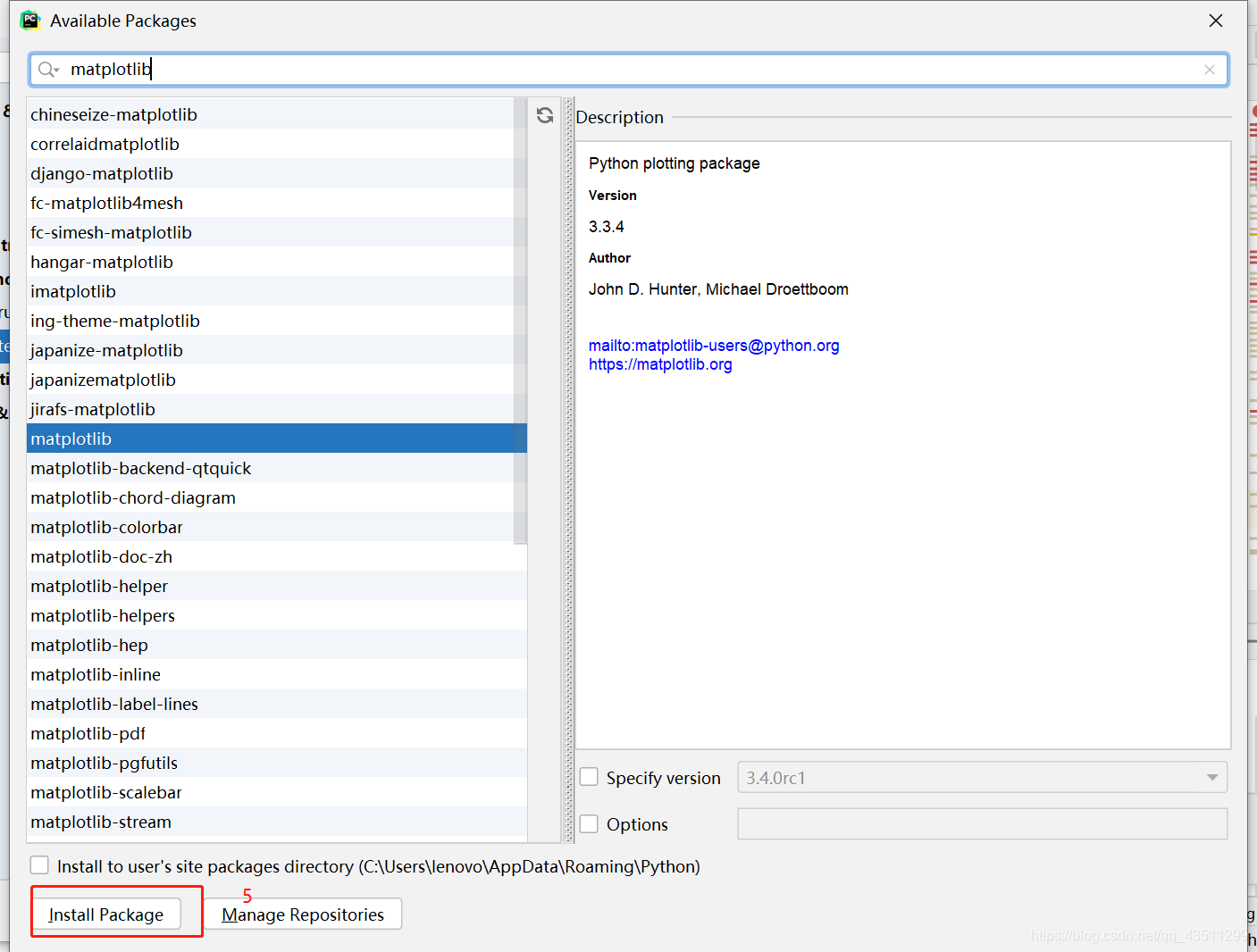Screen dimensions: 1257x952
Task: Select the highlighted matplotlib package row
Action: [277, 438]
